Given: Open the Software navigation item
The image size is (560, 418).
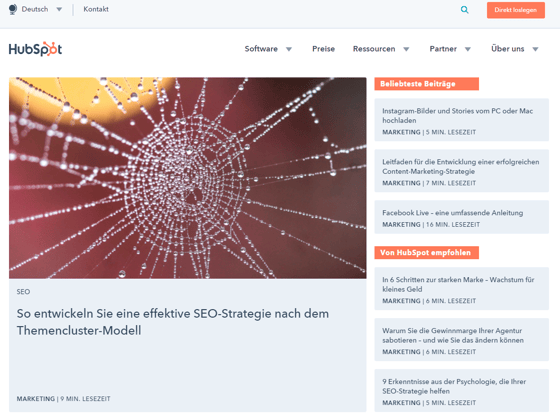Looking at the screenshot, I should (261, 49).
